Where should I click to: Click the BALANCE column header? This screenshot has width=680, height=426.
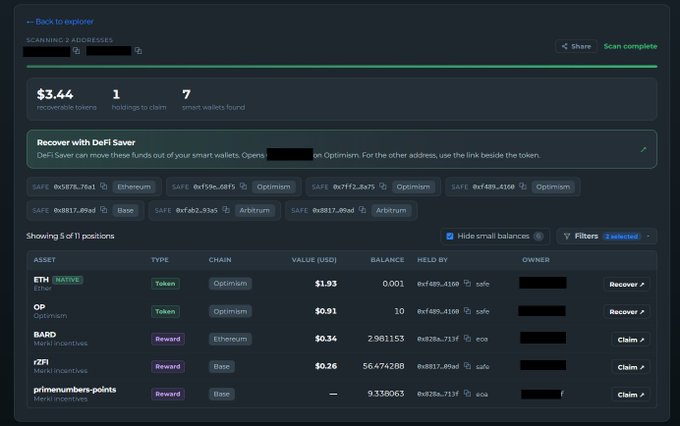(x=387, y=259)
